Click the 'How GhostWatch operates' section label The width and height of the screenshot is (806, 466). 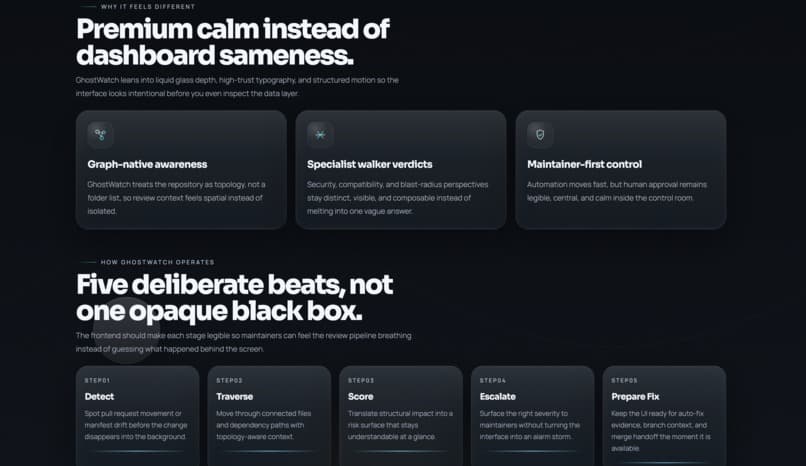[157, 262]
